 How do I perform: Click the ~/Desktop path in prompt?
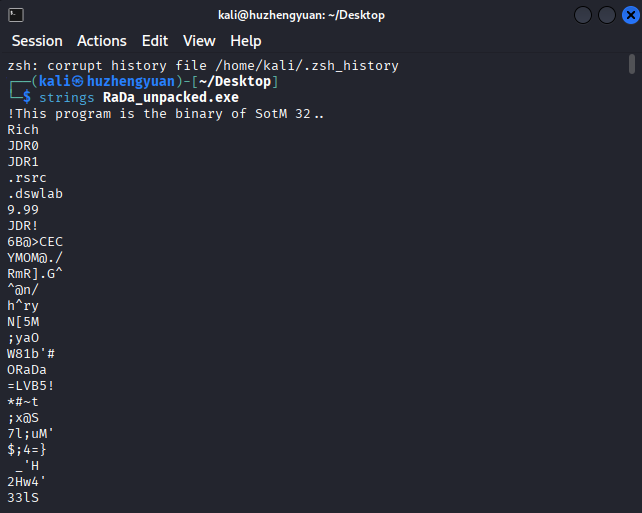pyautogui.click(x=235, y=81)
